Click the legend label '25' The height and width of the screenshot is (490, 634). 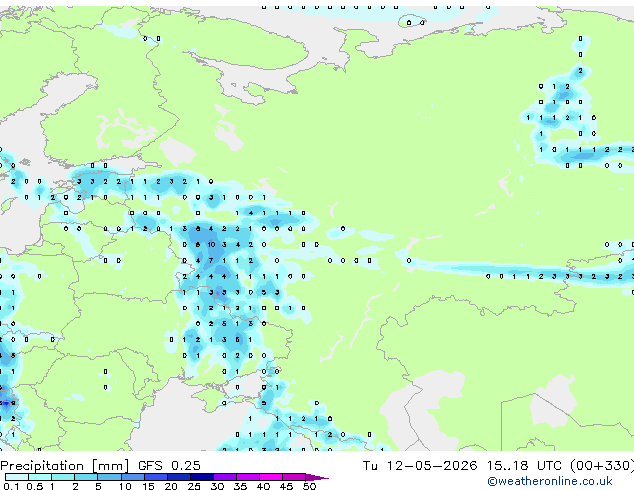194,486
